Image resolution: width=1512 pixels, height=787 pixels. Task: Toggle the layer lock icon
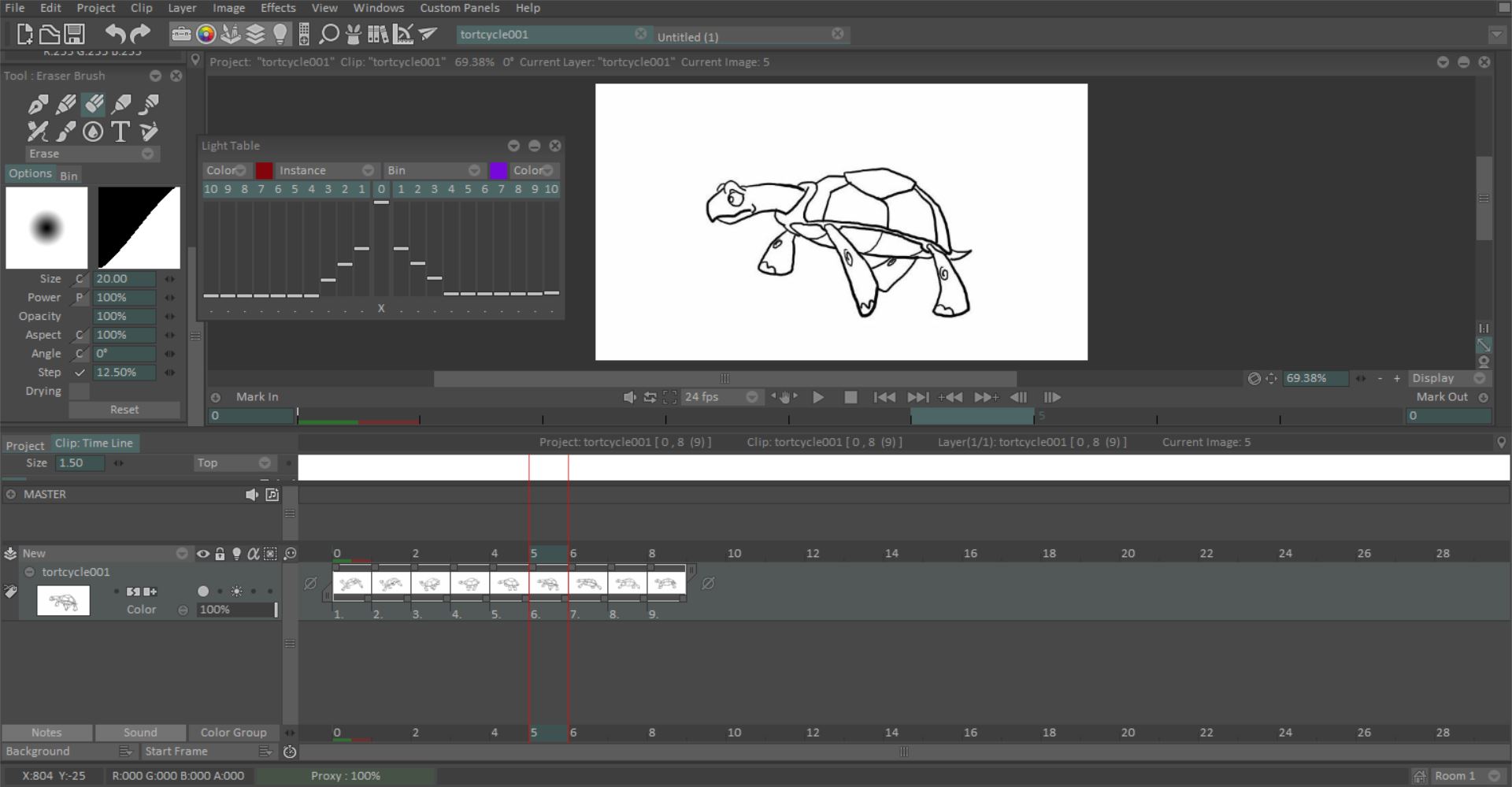220,554
